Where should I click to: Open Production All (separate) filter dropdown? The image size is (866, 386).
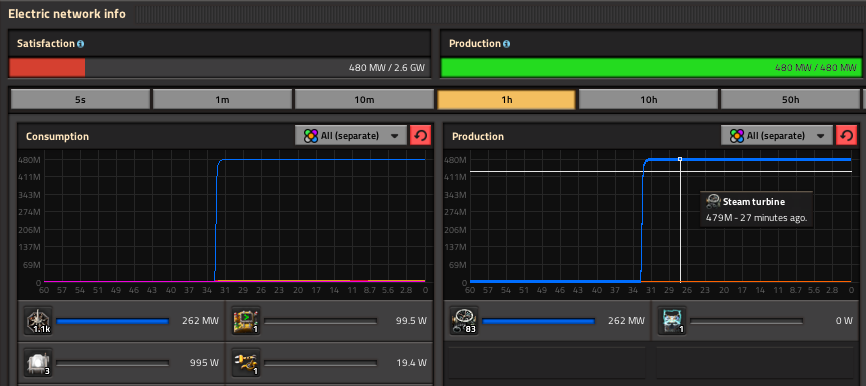777,136
